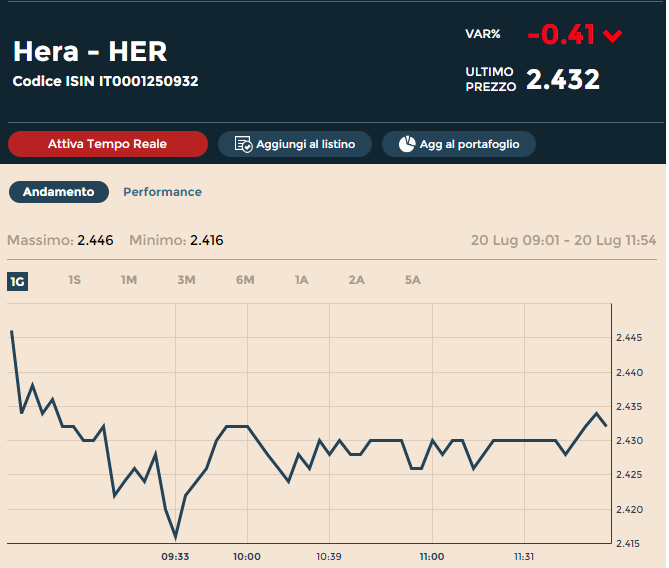Click the red down arrow beside -0.41
Image resolution: width=669 pixels, height=568 pixels.
(x=612, y=36)
